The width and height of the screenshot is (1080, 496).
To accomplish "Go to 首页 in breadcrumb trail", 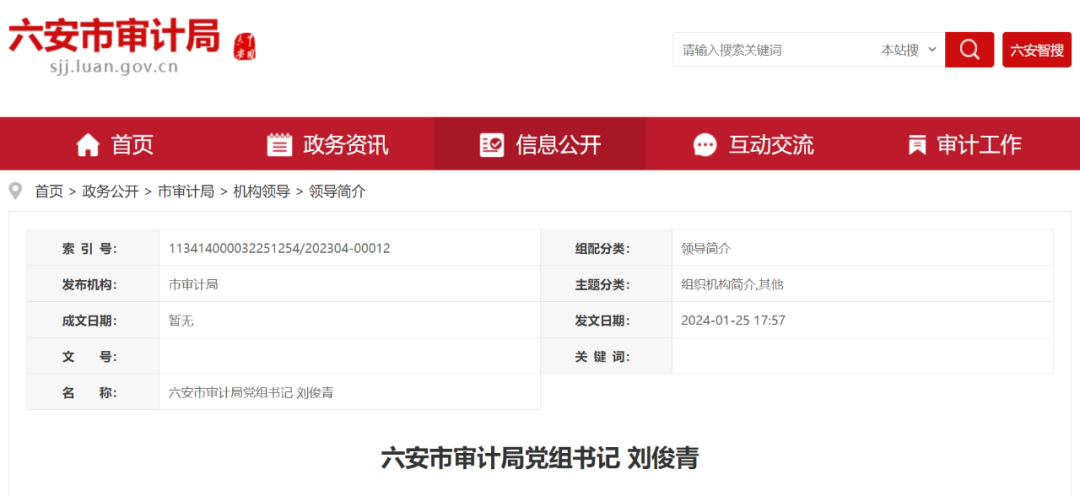I will [x=49, y=191].
